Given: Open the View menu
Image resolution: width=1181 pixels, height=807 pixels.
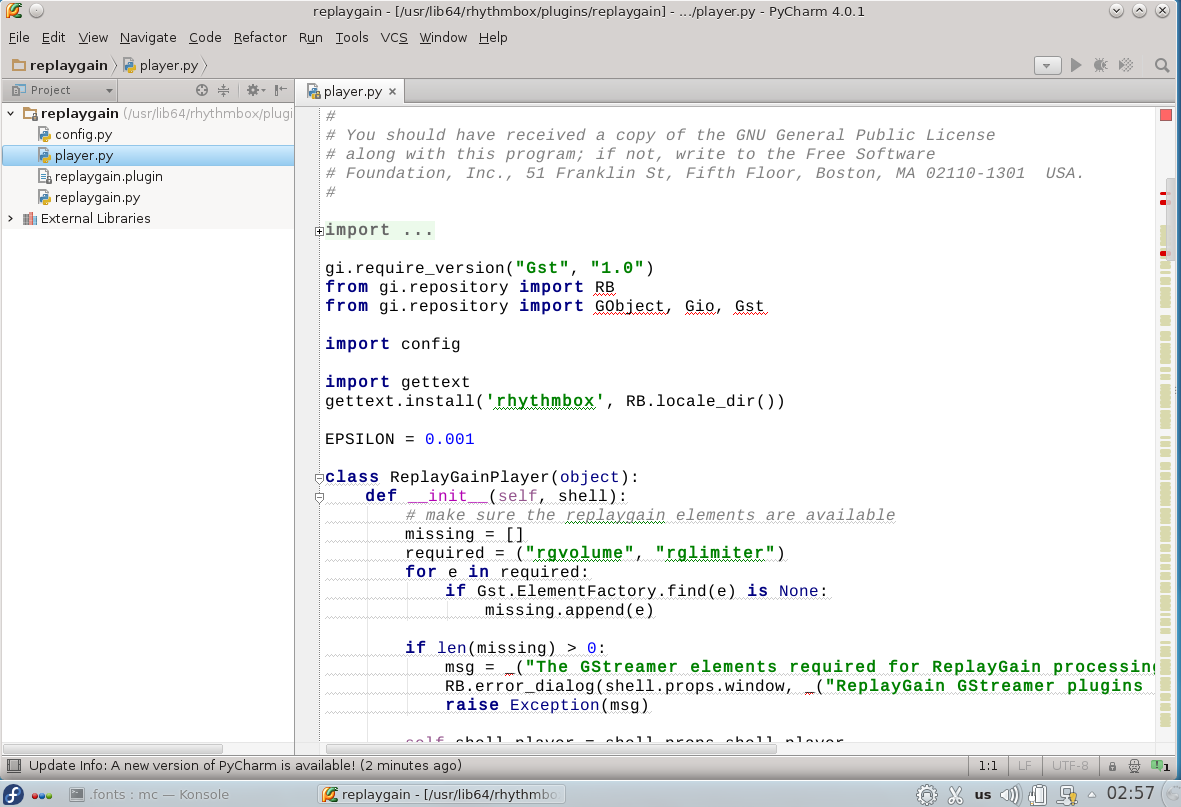Looking at the screenshot, I should pos(93,38).
